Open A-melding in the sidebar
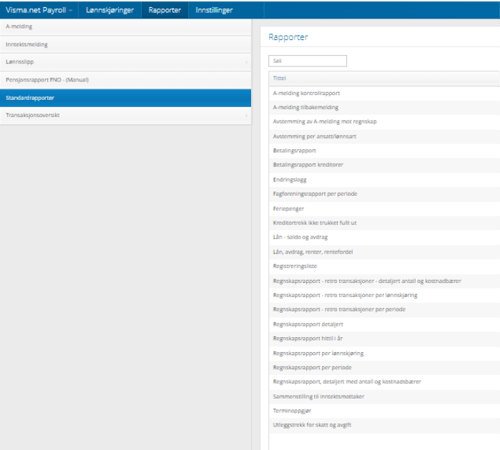This screenshot has height=450, width=500. tap(125, 27)
